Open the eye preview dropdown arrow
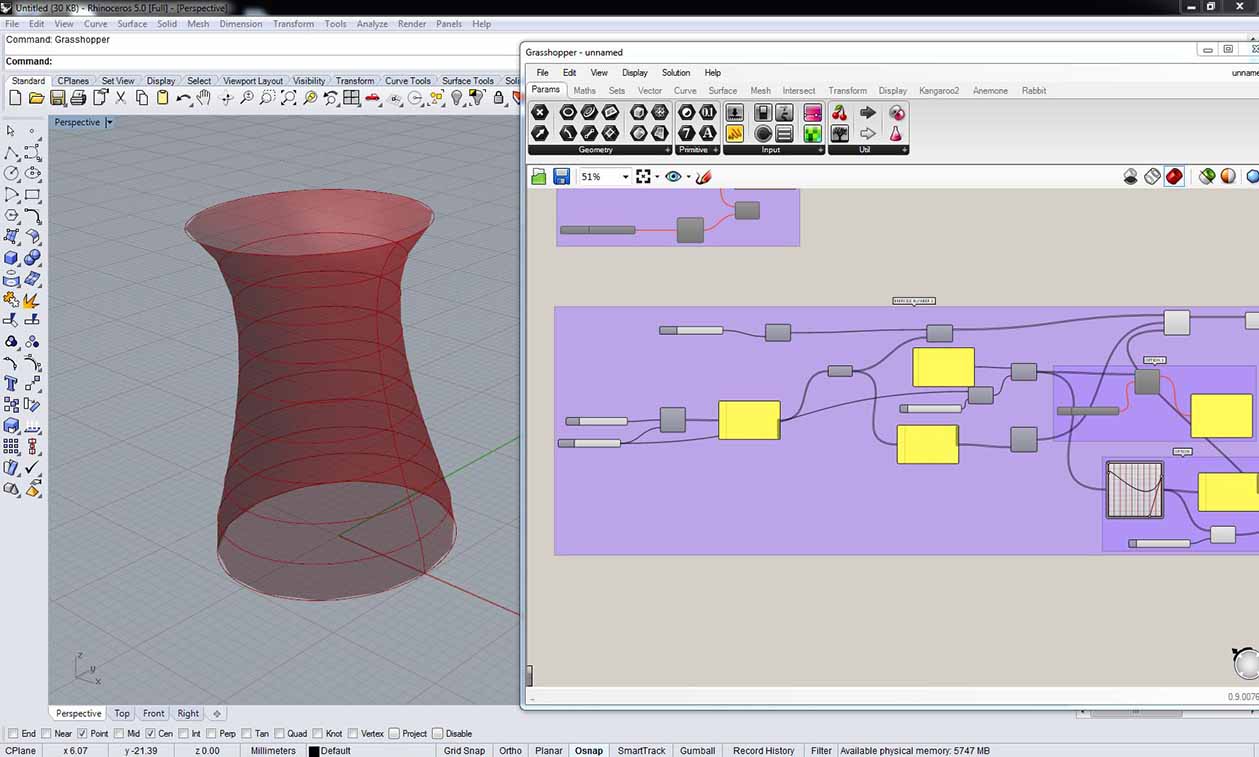The height and width of the screenshot is (757, 1259). tap(689, 177)
